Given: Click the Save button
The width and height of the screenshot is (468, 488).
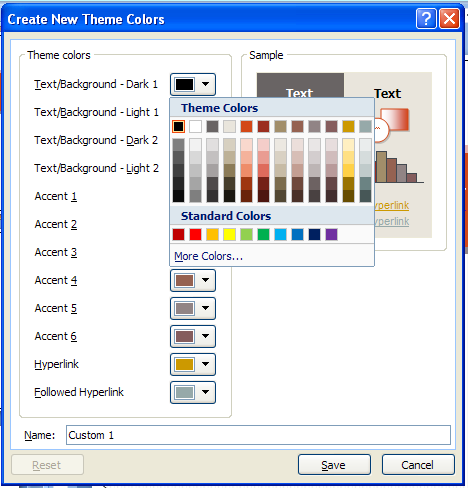Looking at the screenshot, I should coord(334,465).
